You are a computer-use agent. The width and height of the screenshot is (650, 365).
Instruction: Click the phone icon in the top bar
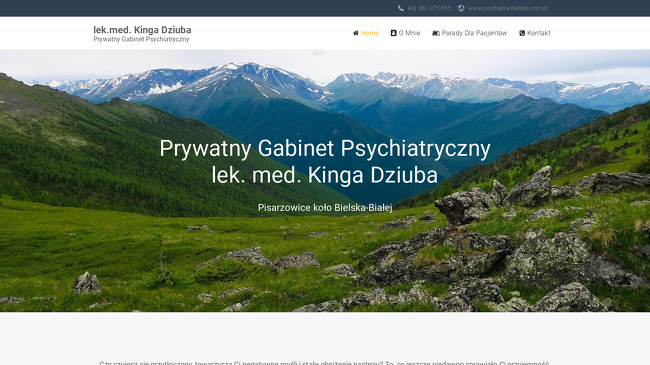point(401,8)
